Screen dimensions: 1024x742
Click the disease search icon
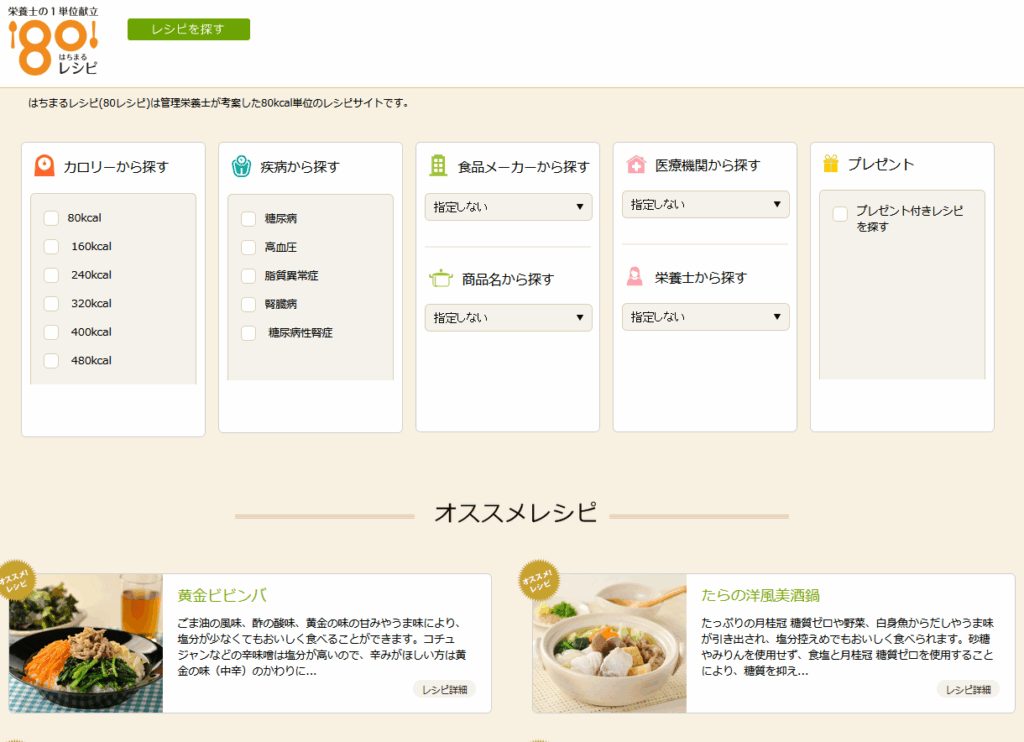click(x=241, y=166)
